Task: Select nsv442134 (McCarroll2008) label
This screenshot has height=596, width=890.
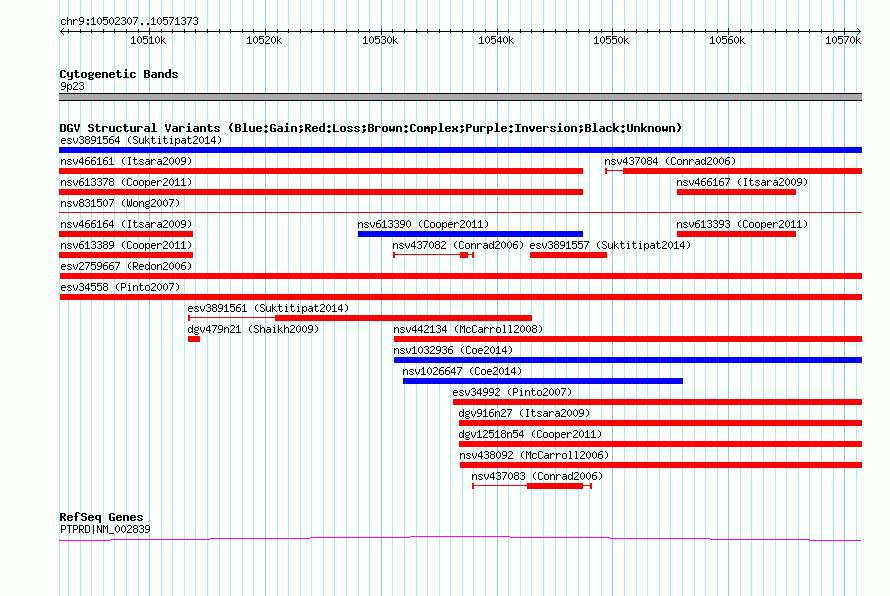Action: 468,329
